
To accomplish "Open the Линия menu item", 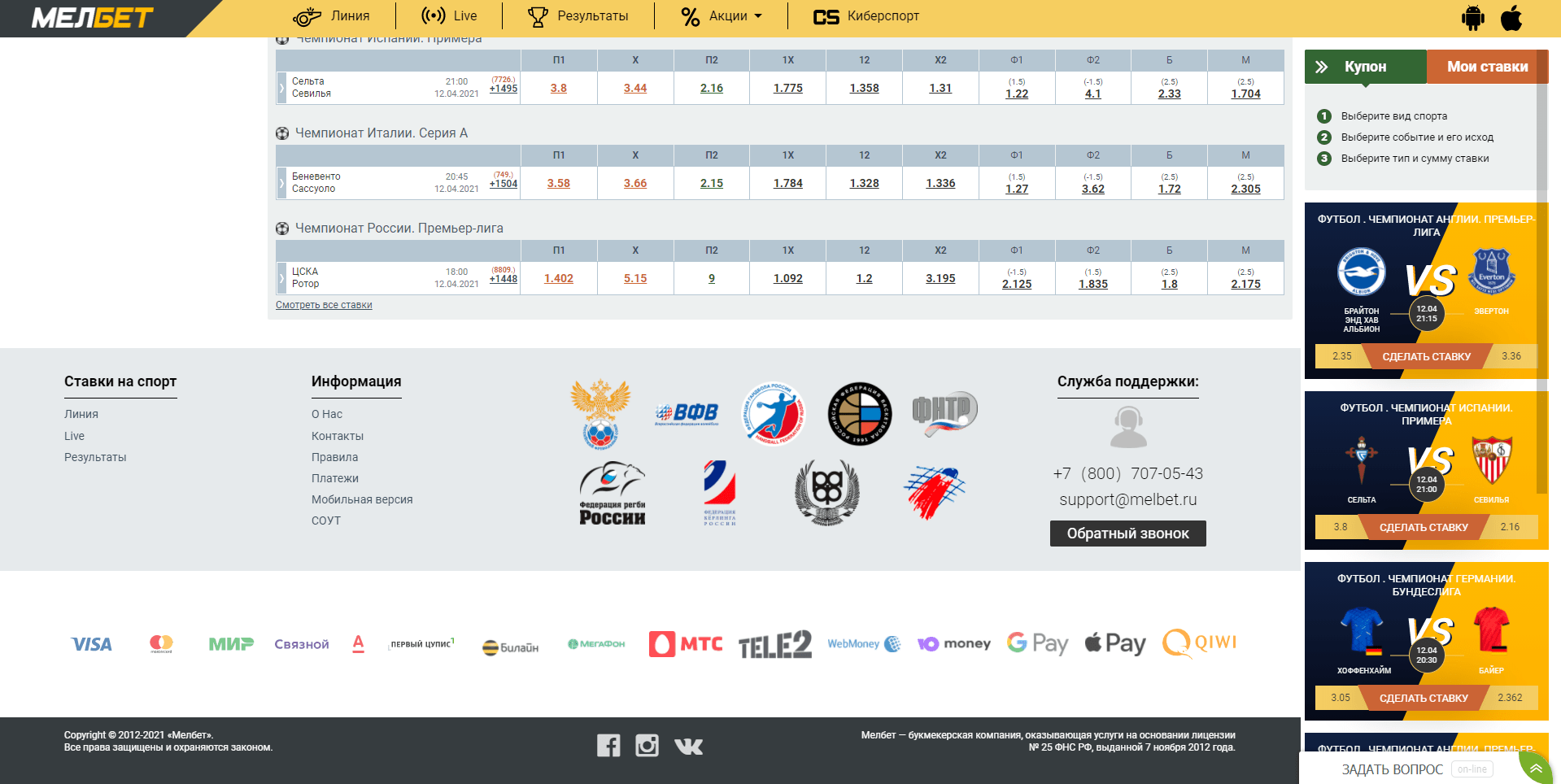I will (x=331, y=16).
